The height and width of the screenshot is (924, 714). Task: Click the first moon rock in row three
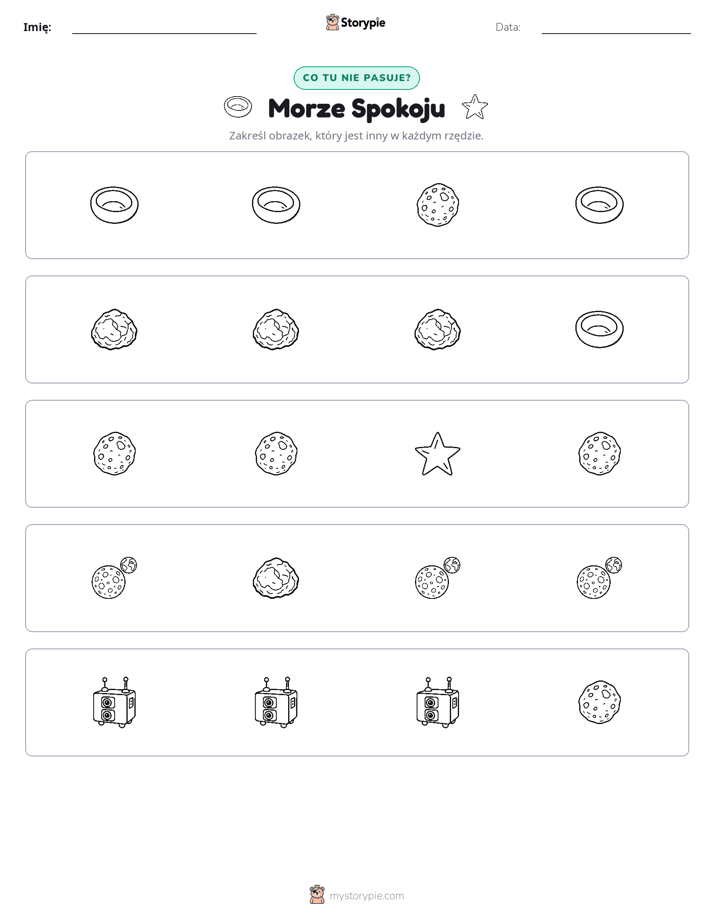(114, 454)
